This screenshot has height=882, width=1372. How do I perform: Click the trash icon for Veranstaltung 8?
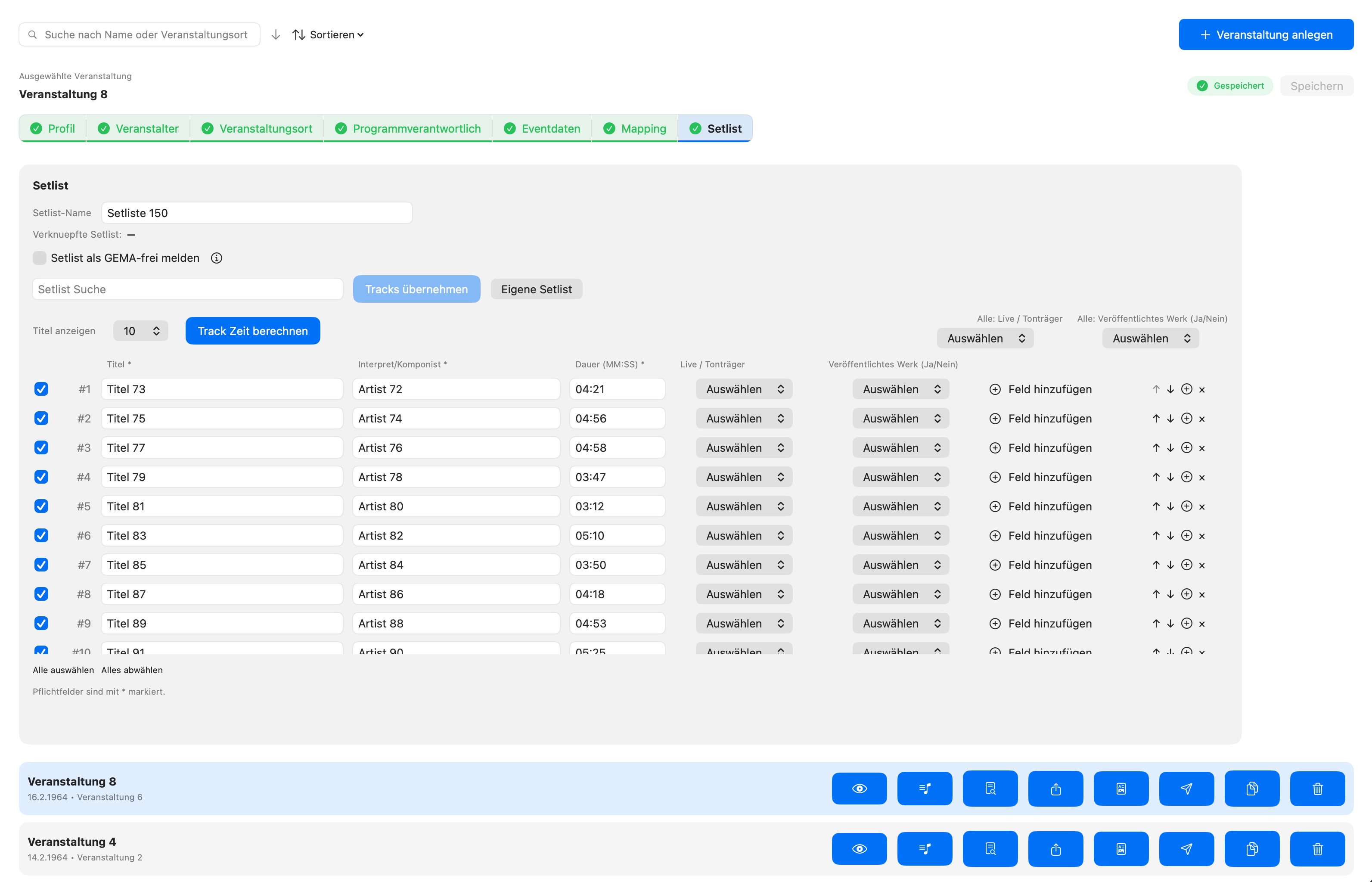1317,789
